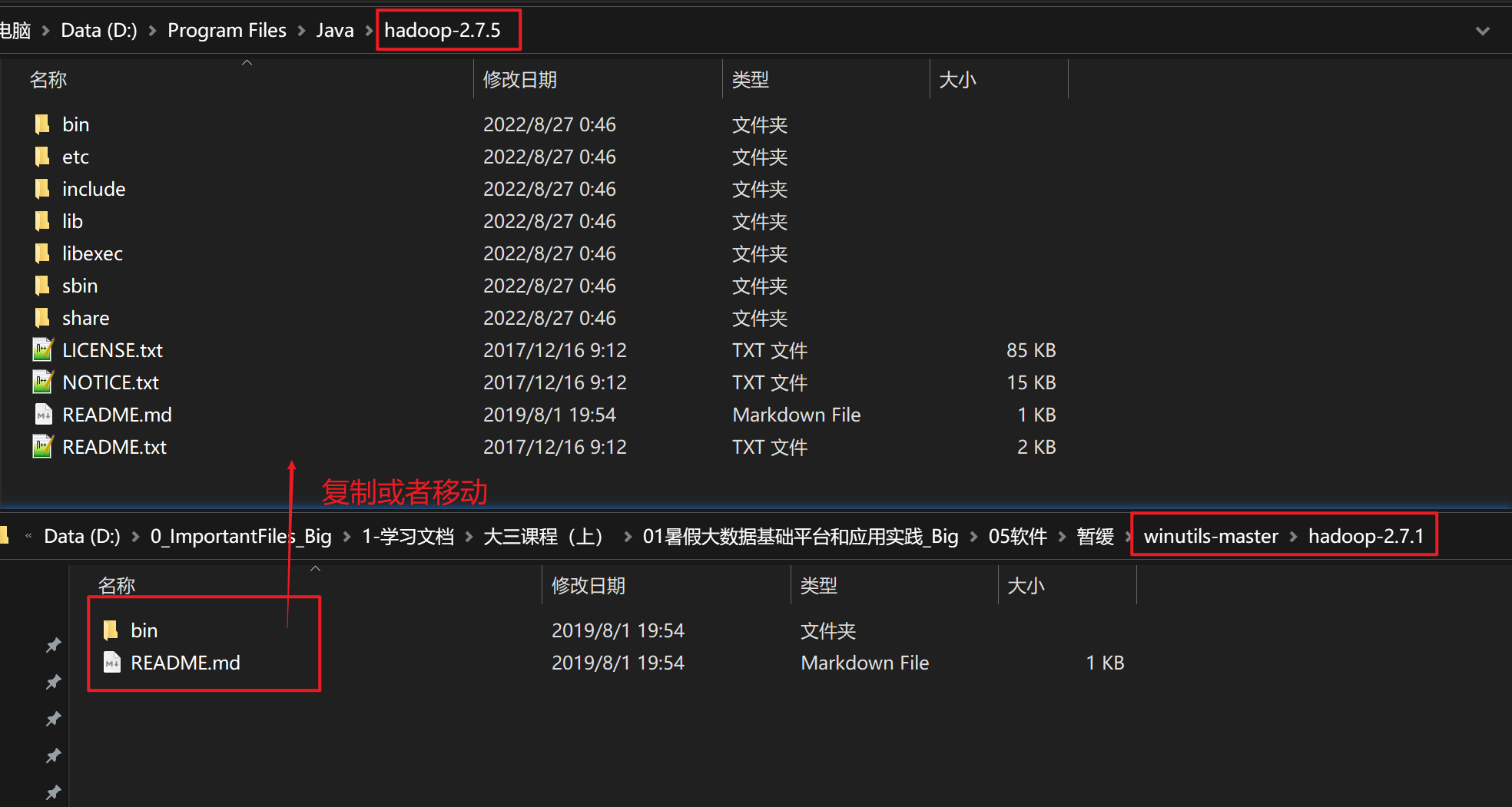Click the first pinned item pushpin icon
Image resolution: width=1512 pixels, height=807 pixels.
[x=53, y=645]
